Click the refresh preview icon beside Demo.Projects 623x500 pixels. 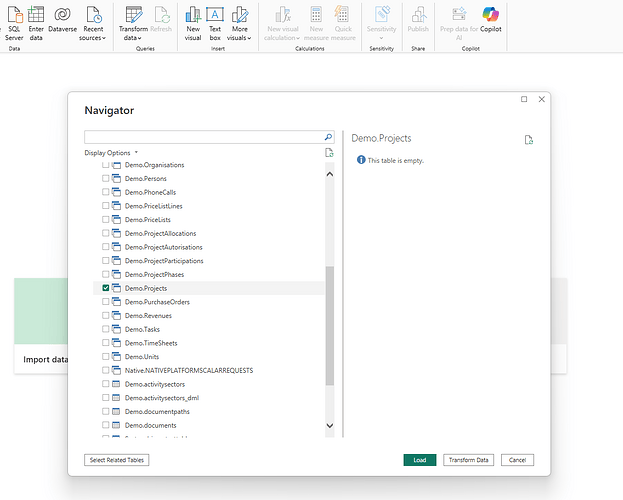click(529, 140)
